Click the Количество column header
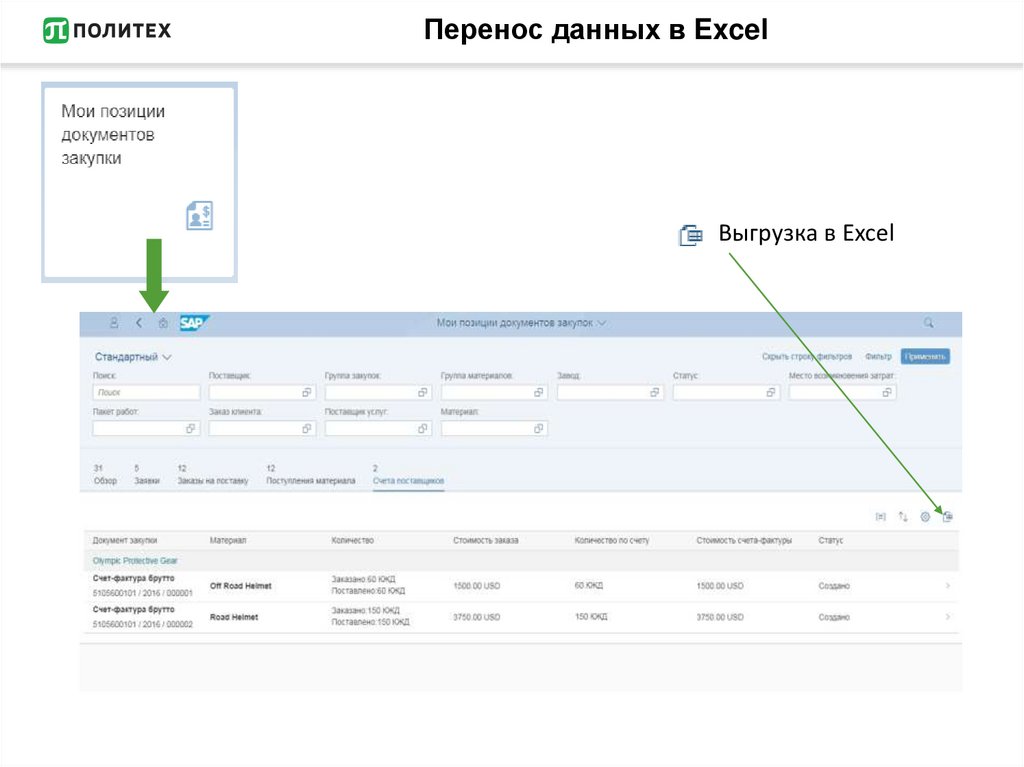This screenshot has width=1024, height=767. pyautogui.click(x=353, y=540)
